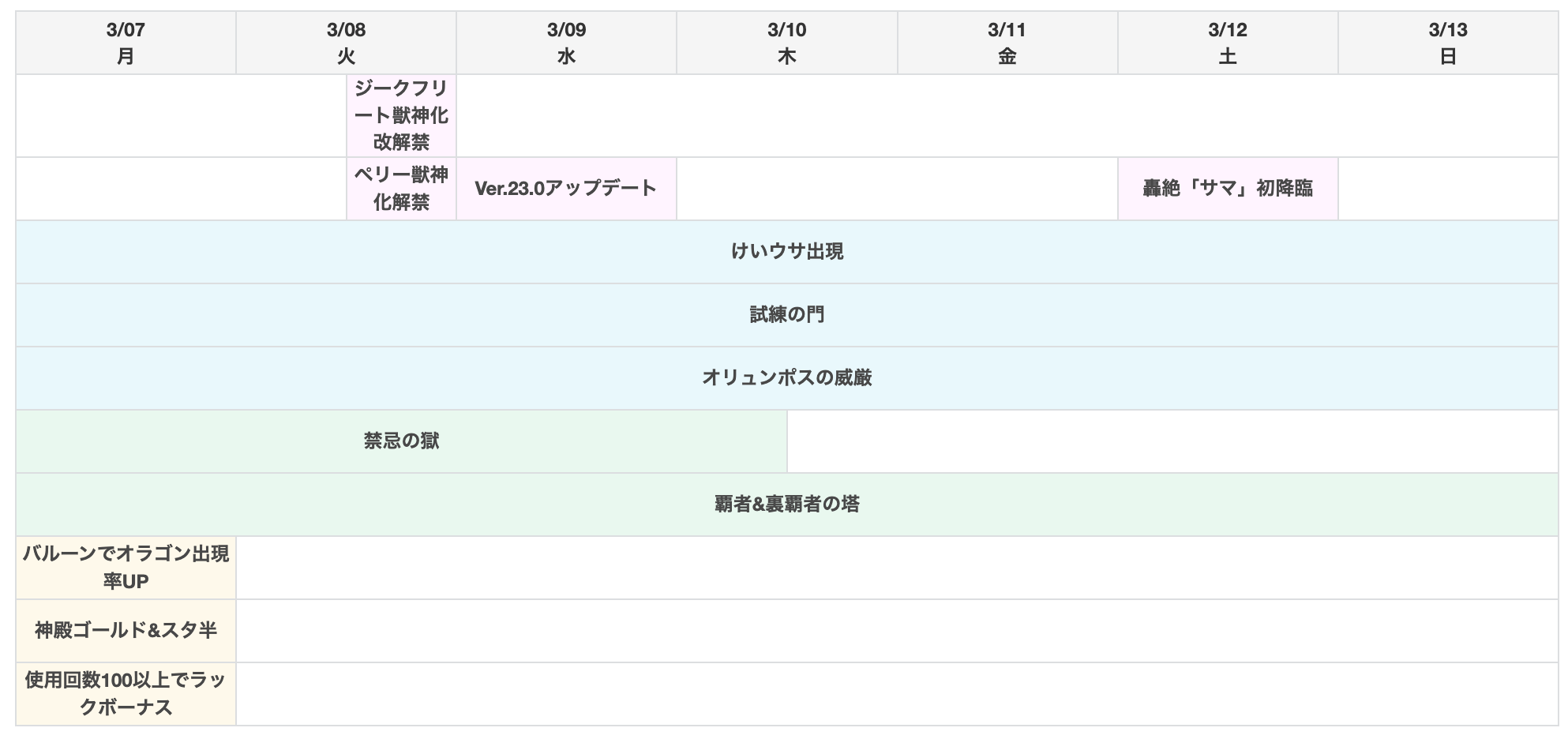Image resolution: width=1568 pixels, height=739 pixels.
Task: Click the Ver.23.0アップデート event
Action: [566, 189]
